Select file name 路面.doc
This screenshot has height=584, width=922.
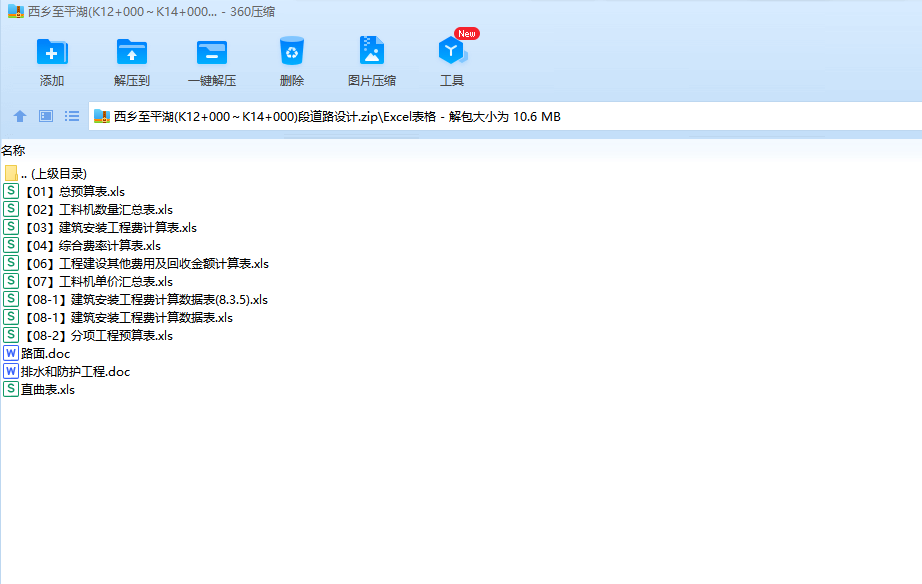coord(45,353)
